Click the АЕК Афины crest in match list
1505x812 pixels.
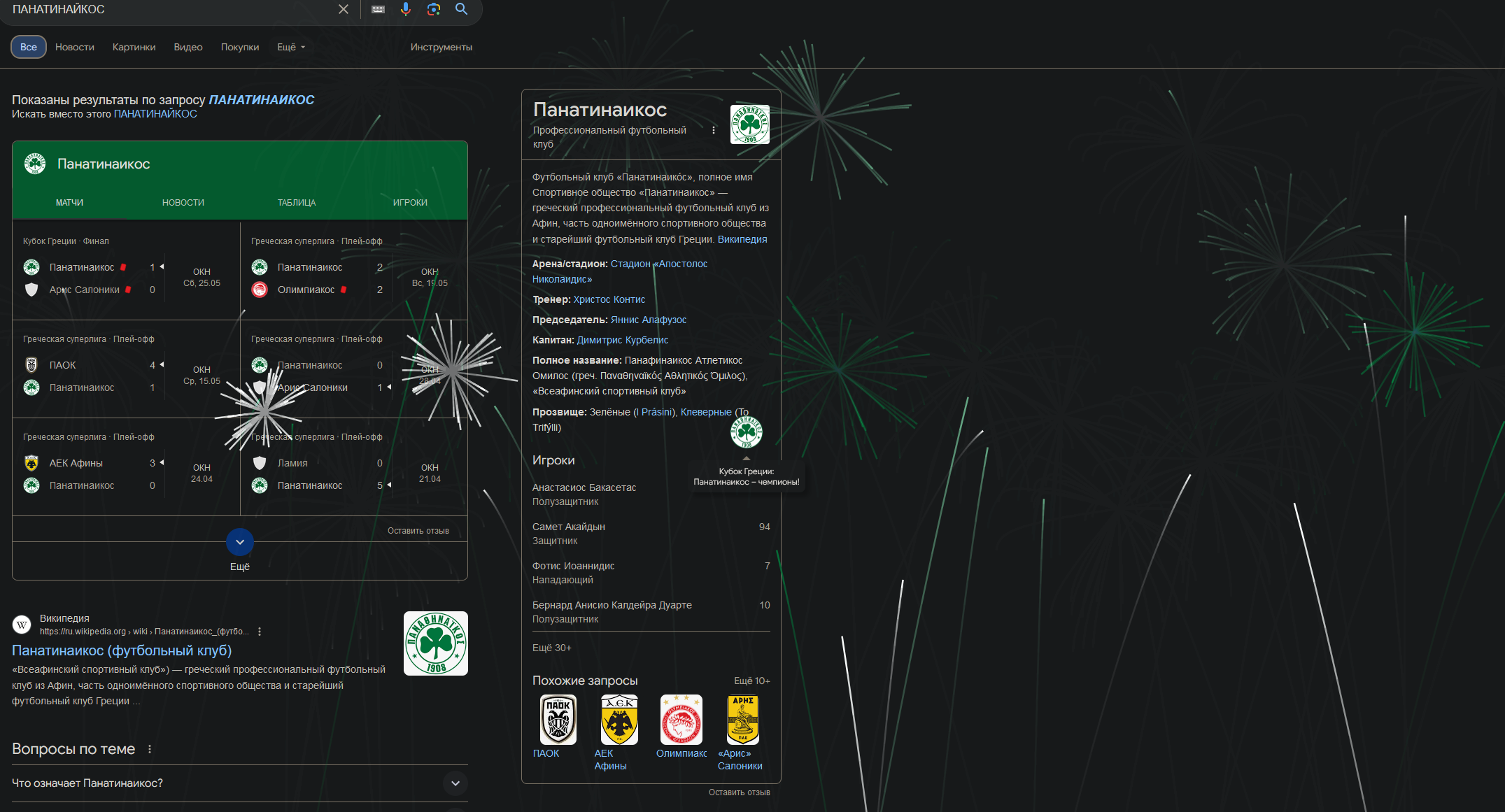coord(31,463)
